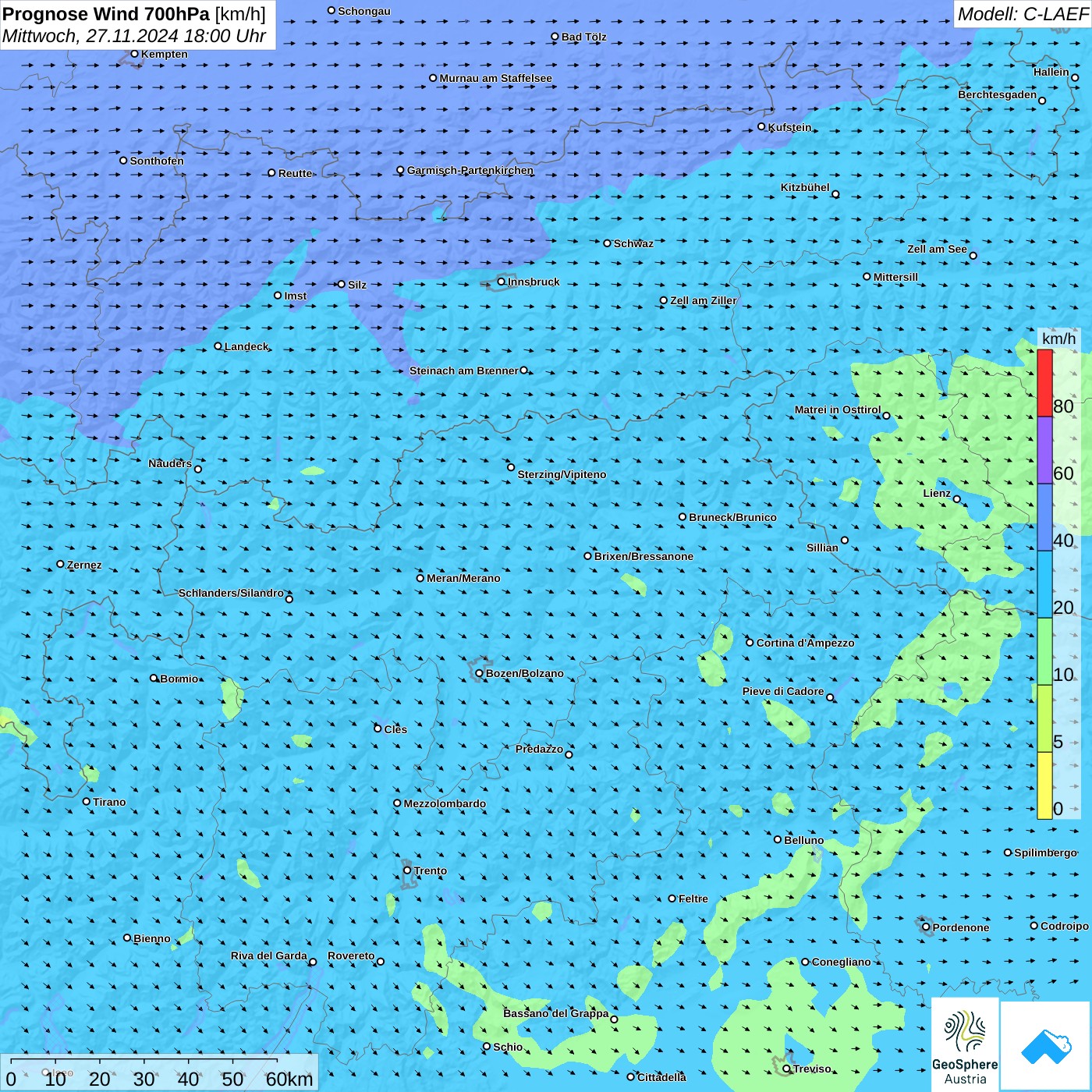Click the 'Riva del Garda' label
The height and width of the screenshot is (1092, 1092).
tap(269, 955)
